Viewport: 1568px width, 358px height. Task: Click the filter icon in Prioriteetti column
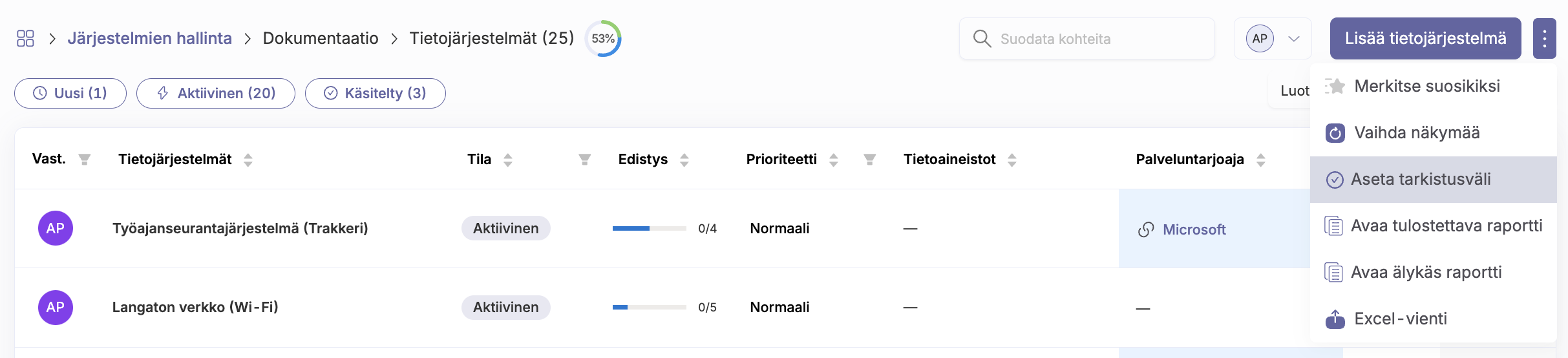[870, 160]
